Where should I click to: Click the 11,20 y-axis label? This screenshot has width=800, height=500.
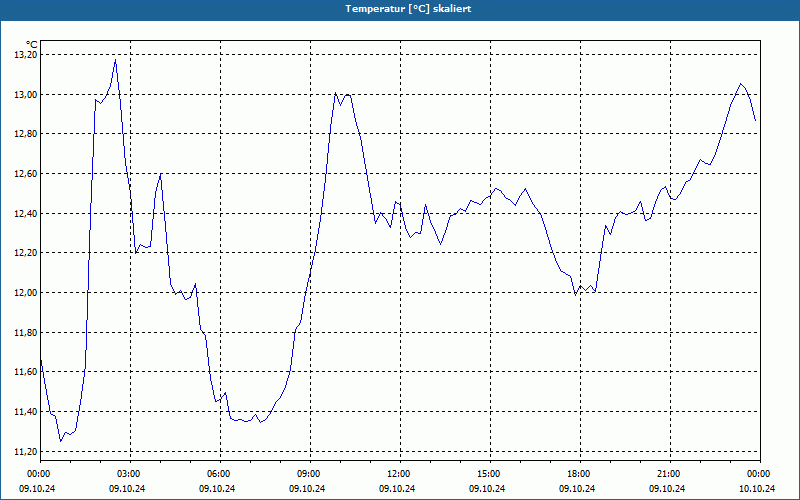pyautogui.click(x=25, y=452)
